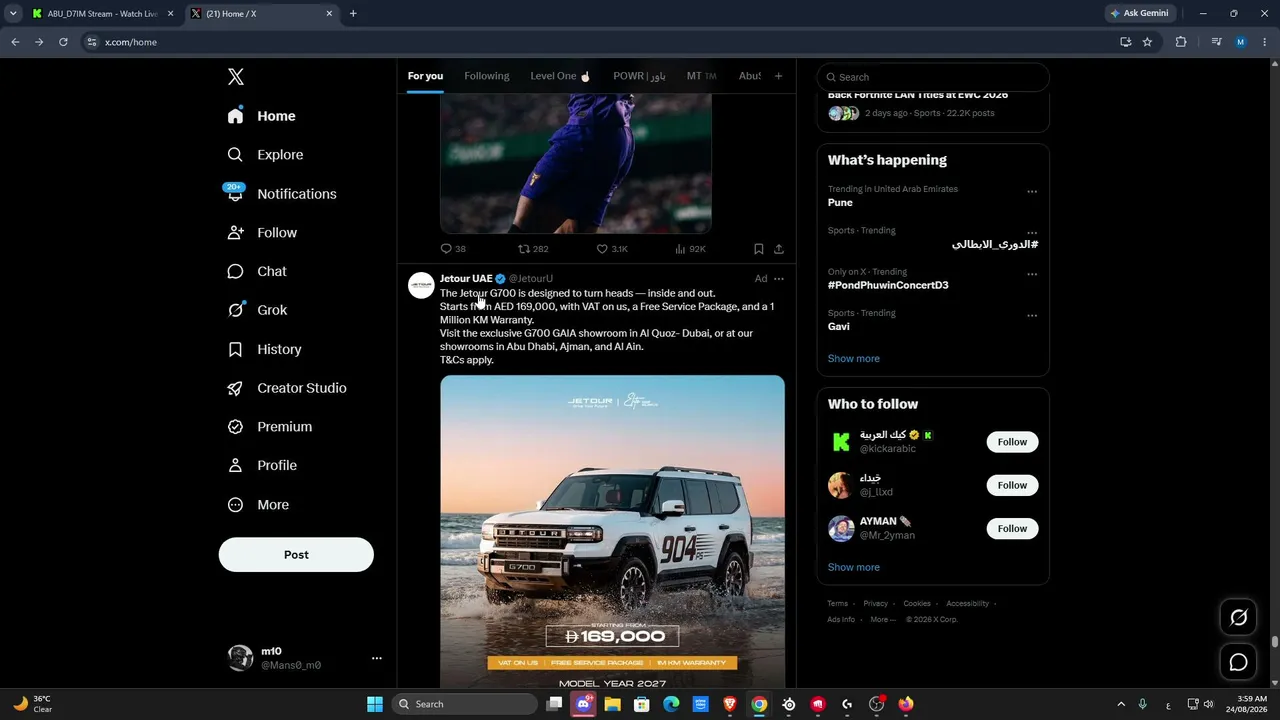Add a new timeline tab with the plus icon
Viewport: 1280px width, 720px height.
(x=779, y=76)
